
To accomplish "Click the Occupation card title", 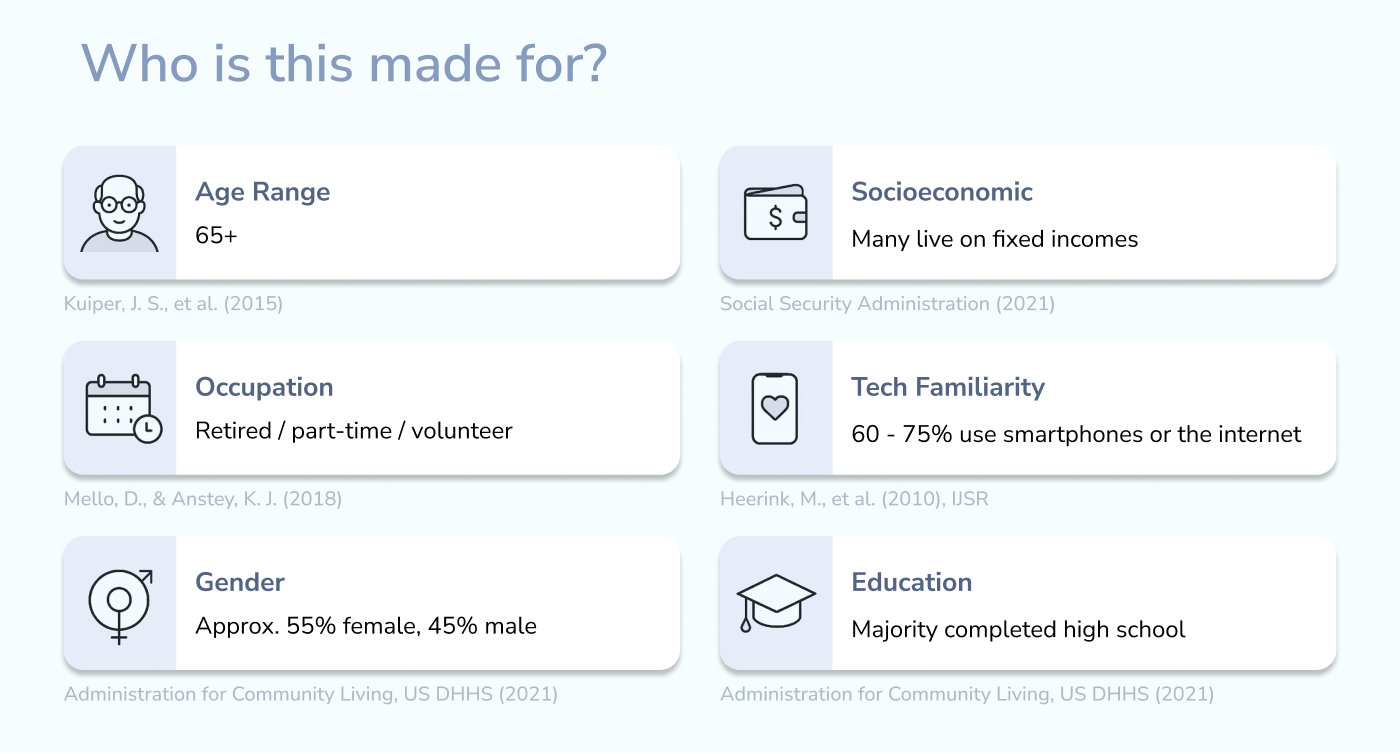I will [x=264, y=387].
